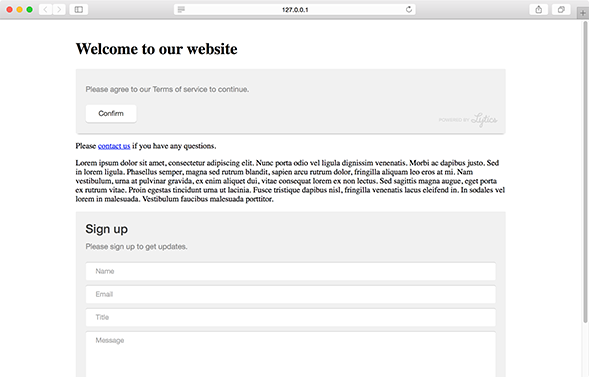Screen dimensions: 589x377
Task: Add a new tab with the plus button
Action: point(583,13)
